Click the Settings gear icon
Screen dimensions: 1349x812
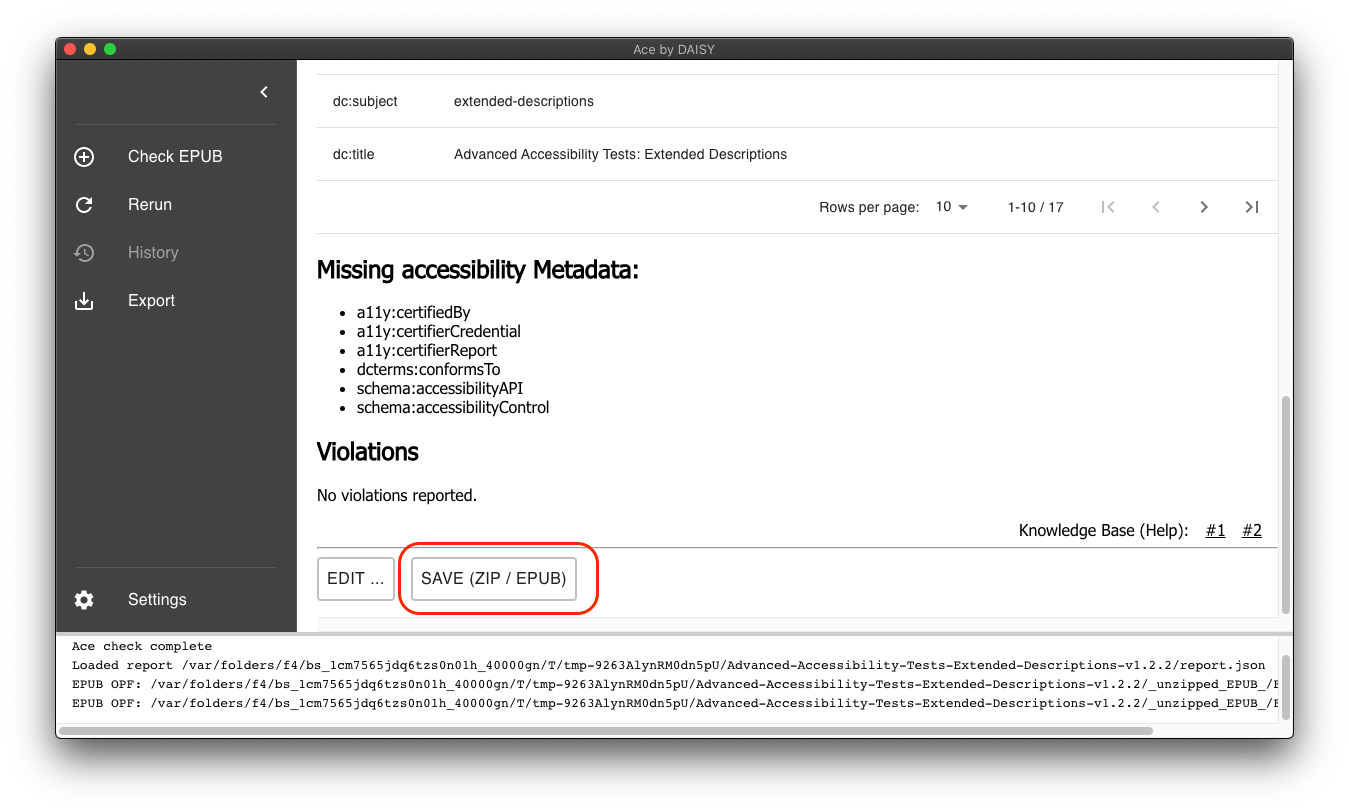click(x=84, y=600)
